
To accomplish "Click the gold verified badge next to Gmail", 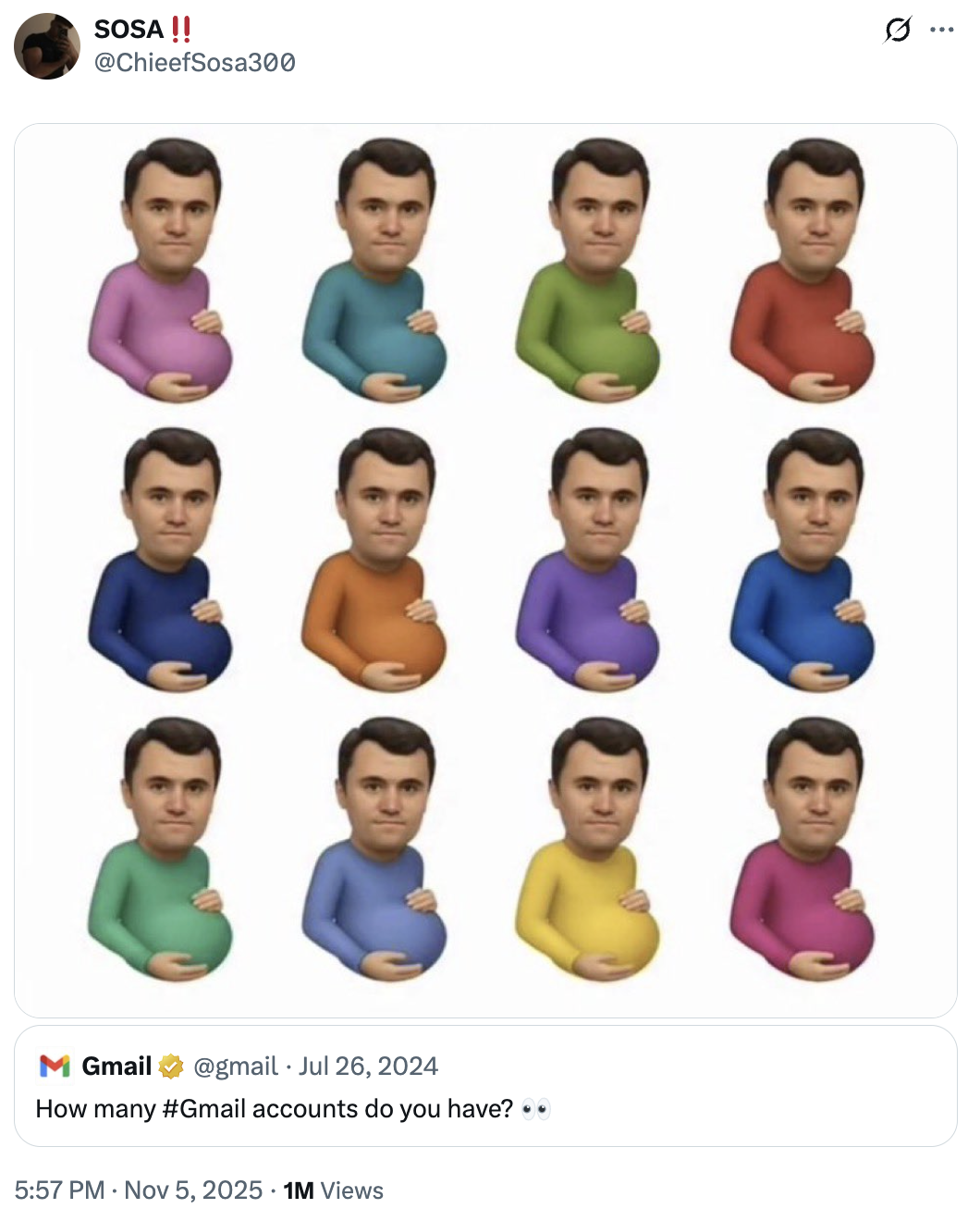I will (x=169, y=1066).
